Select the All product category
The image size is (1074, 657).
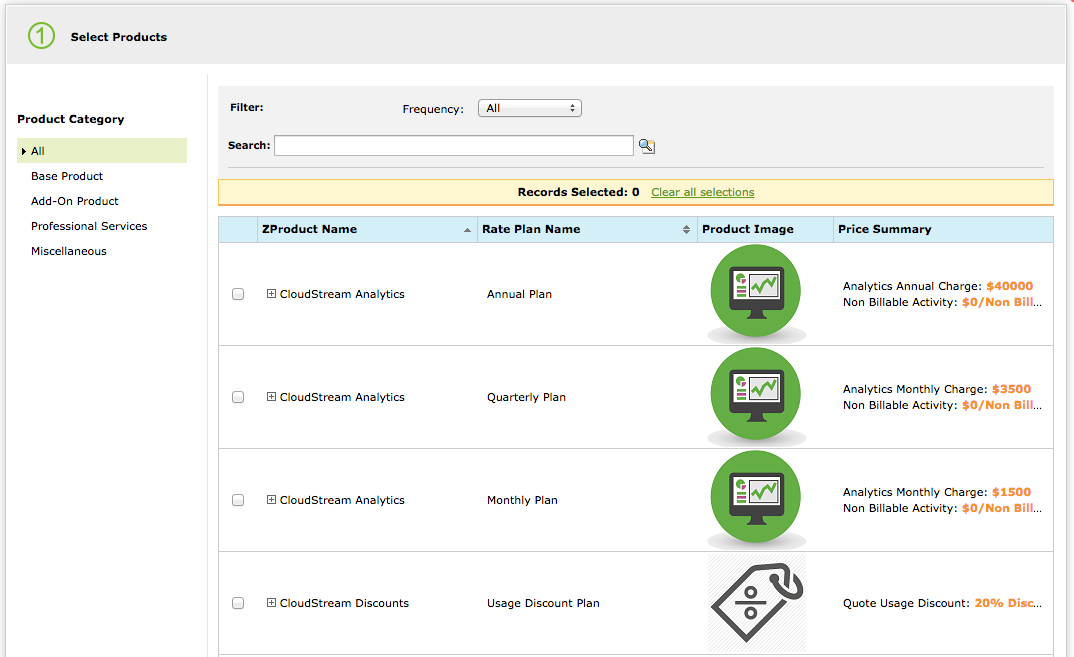pos(102,151)
